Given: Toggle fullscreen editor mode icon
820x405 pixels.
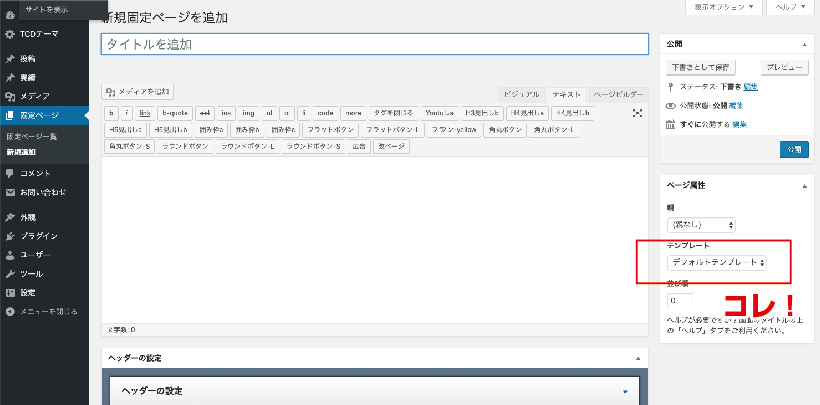Looking at the screenshot, I should tap(636, 113).
